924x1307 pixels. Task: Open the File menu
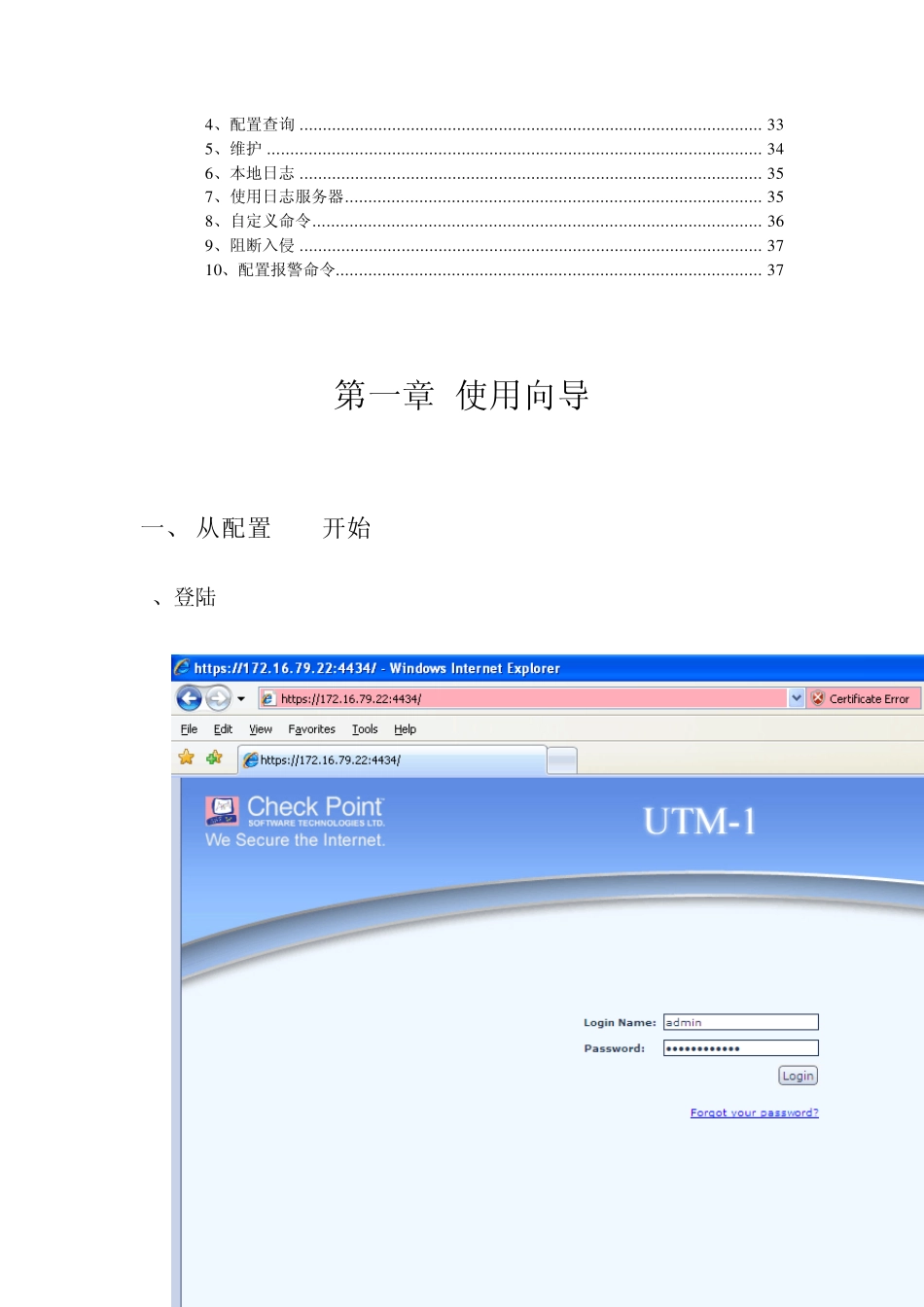coord(189,729)
